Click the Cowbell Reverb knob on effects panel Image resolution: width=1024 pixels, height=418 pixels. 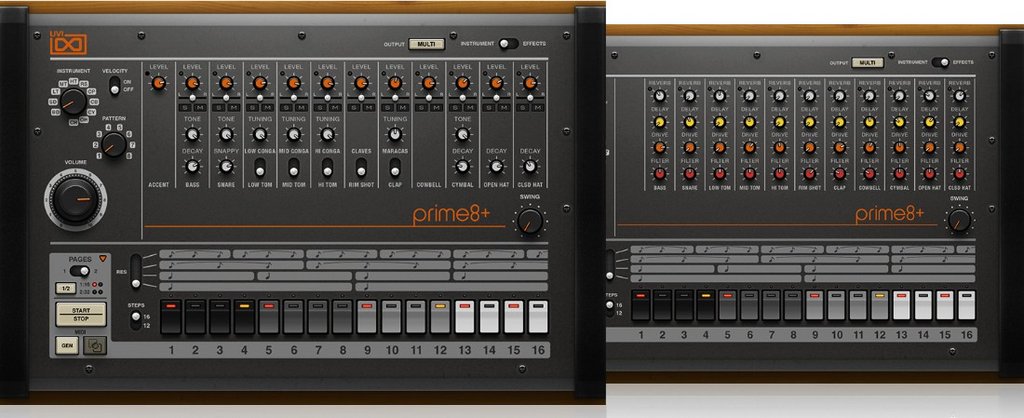[x=870, y=95]
